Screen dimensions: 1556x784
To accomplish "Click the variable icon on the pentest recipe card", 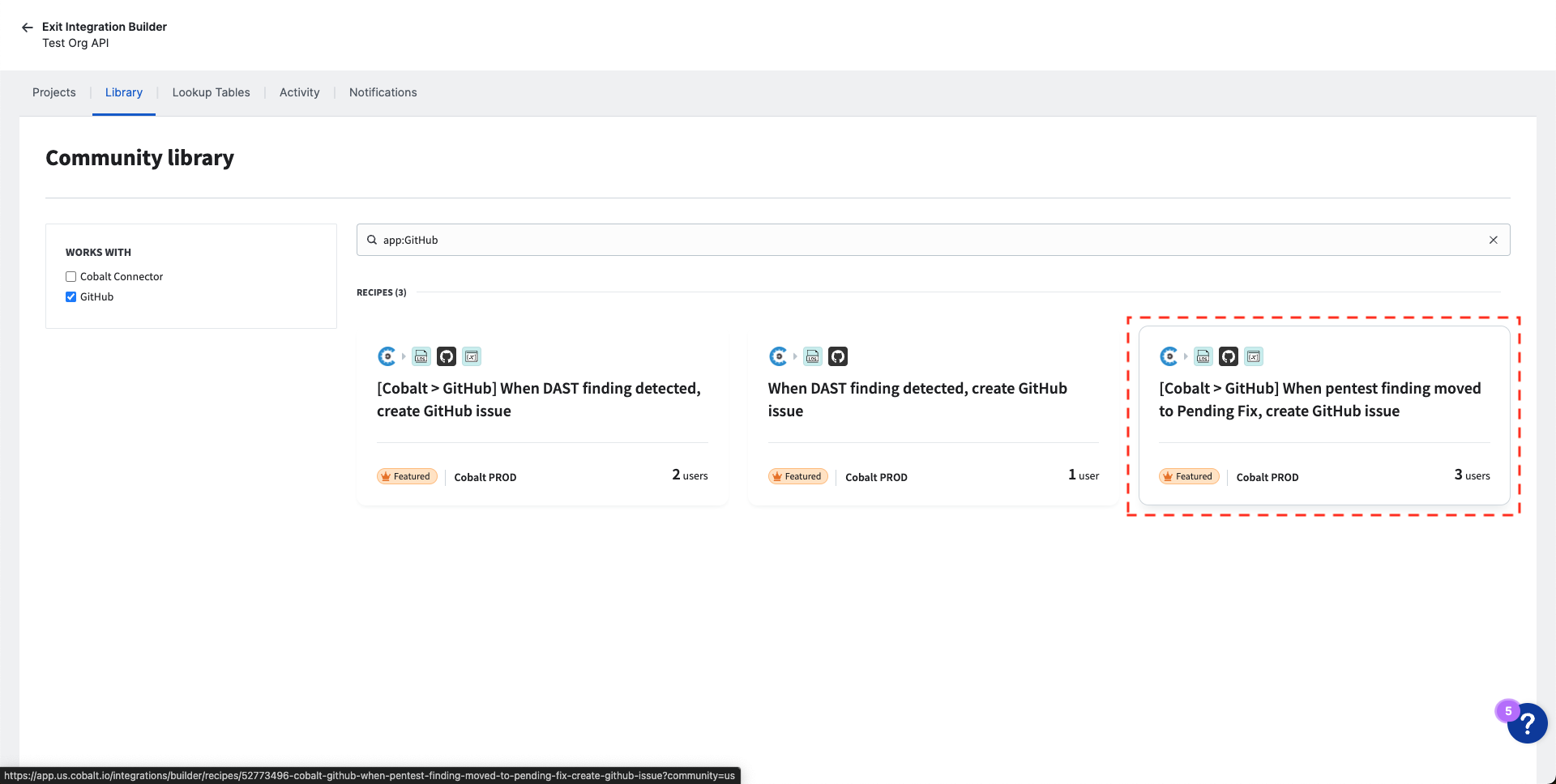I will (1254, 356).
